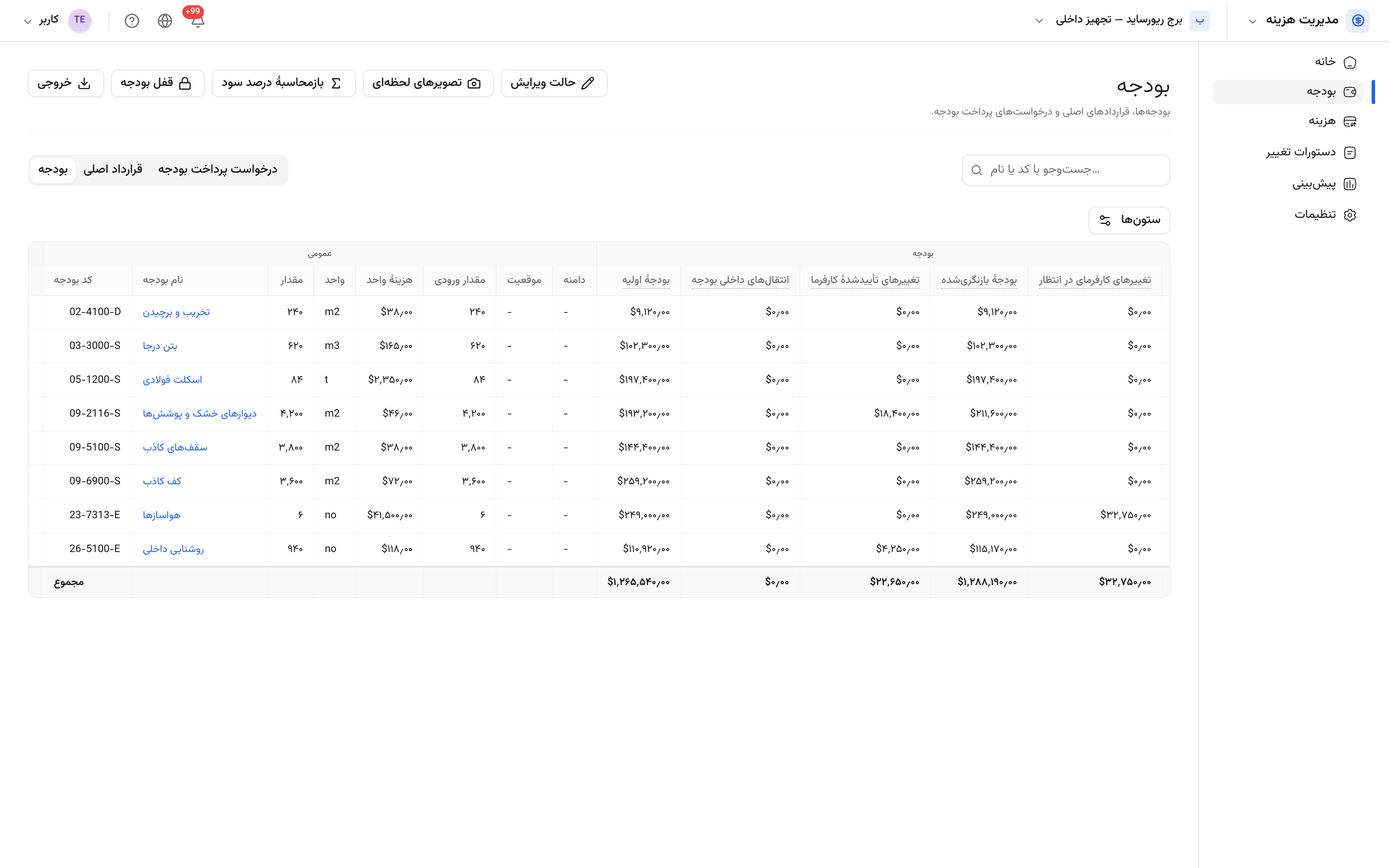The width and height of the screenshot is (1389, 868).
Task: Click the TE user avatar
Action: [80, 20]
